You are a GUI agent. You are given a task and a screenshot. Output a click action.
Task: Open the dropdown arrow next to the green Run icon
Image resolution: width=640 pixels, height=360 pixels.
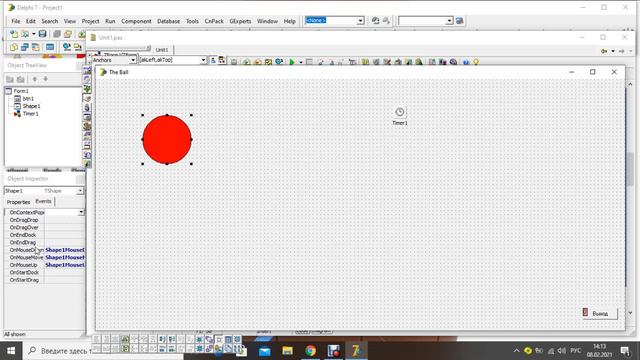point(301,62)
